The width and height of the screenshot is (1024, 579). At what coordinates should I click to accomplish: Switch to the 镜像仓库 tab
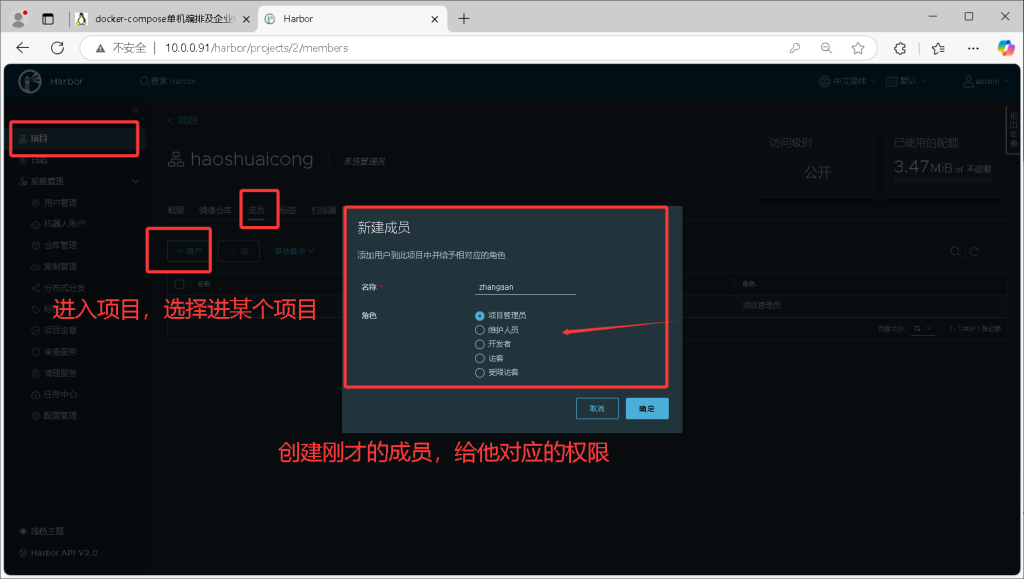tap(215, 210)
